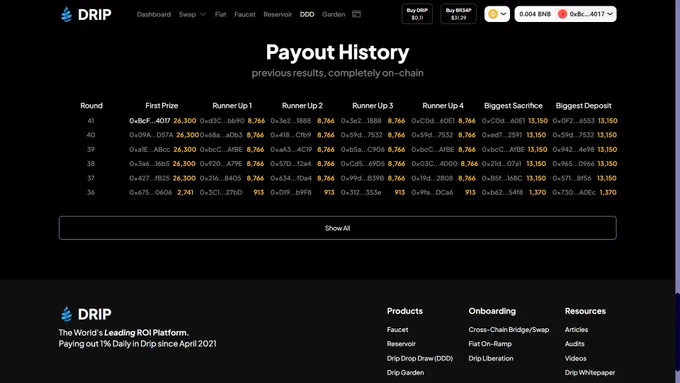680x383 pixels.
Task: Click the red wallet avatar icon
Action: [x=562, y=14]
